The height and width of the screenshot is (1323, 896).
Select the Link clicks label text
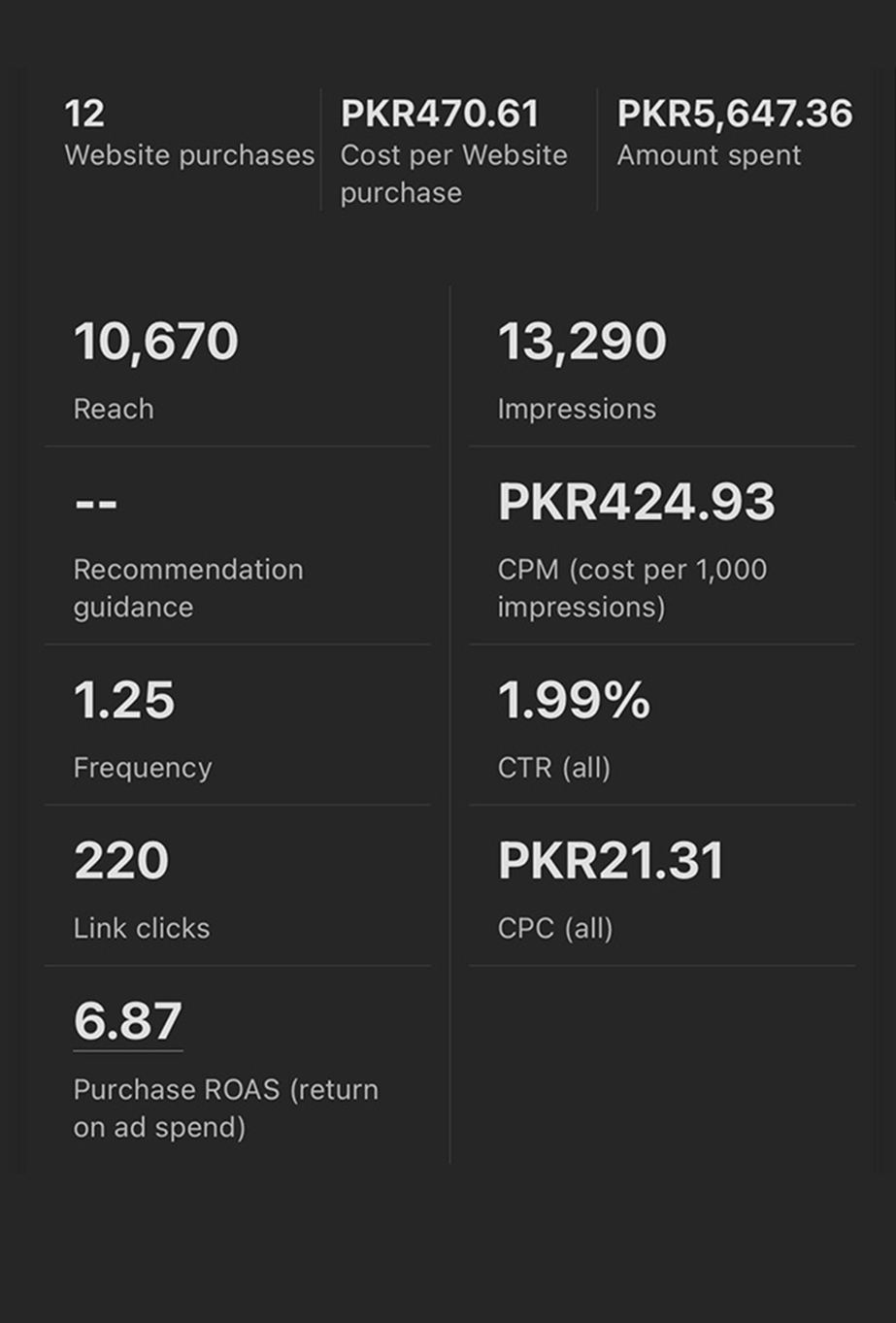point(141,928)
